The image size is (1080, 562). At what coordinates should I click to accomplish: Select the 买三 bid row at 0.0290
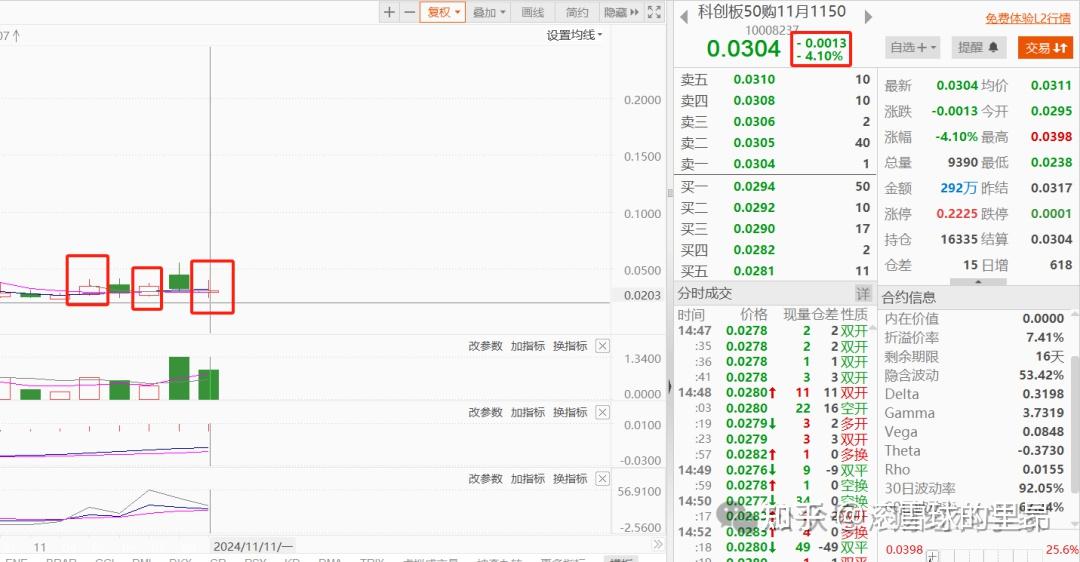coord(775,229)
